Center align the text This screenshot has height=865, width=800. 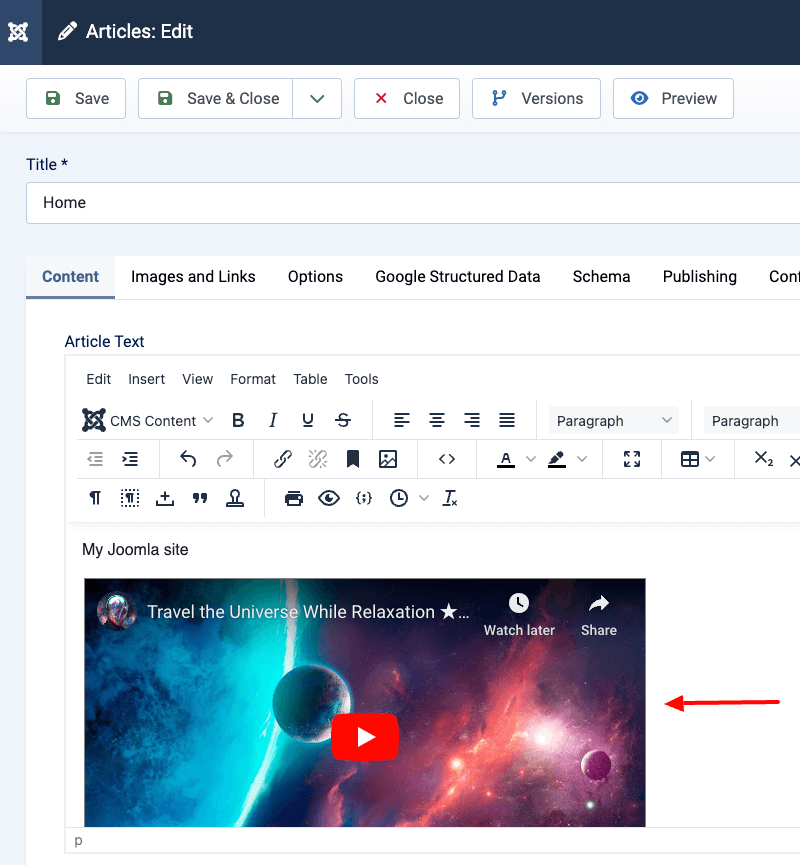437,420
